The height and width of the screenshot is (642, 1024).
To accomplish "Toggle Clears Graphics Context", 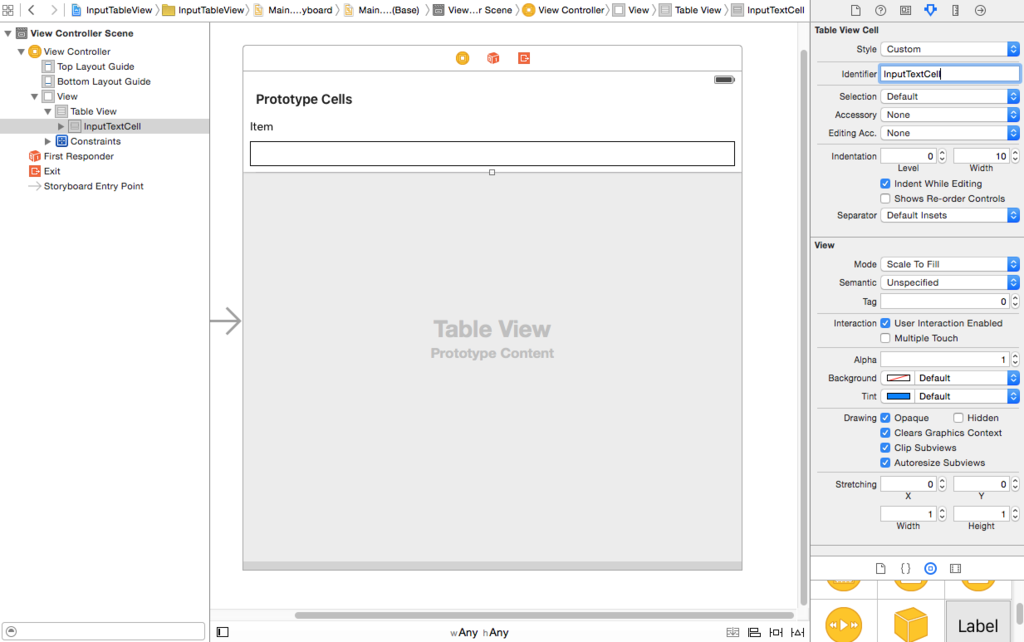I will (885, 432).
